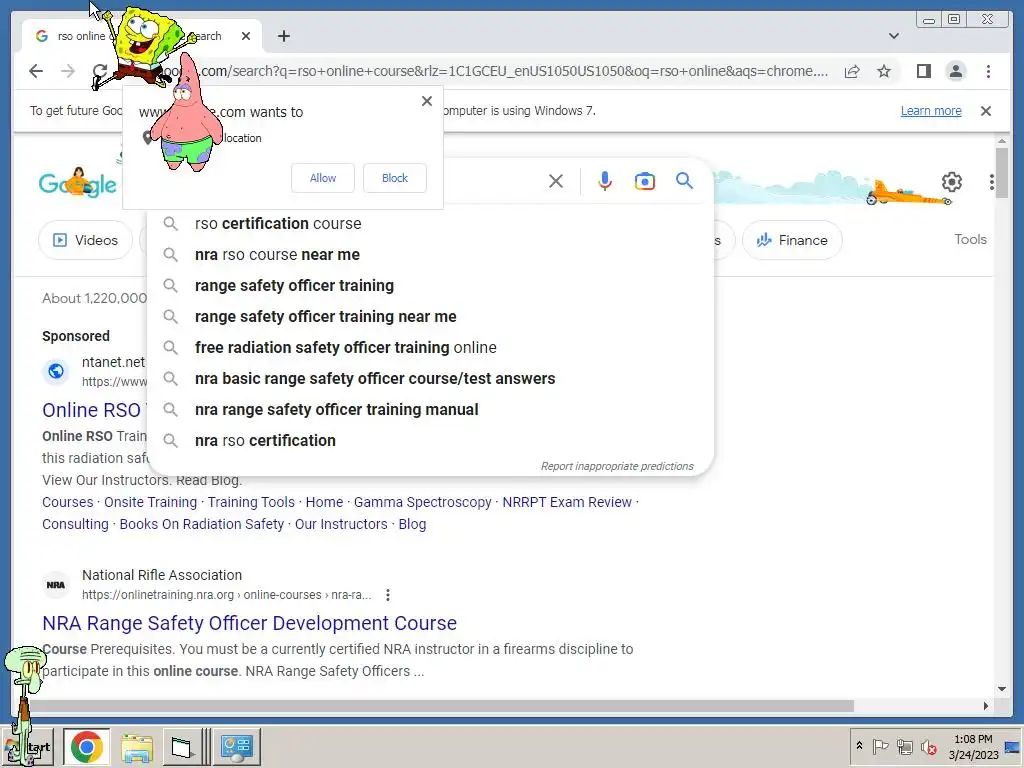Open a new tab with plus button

point(283,36)
